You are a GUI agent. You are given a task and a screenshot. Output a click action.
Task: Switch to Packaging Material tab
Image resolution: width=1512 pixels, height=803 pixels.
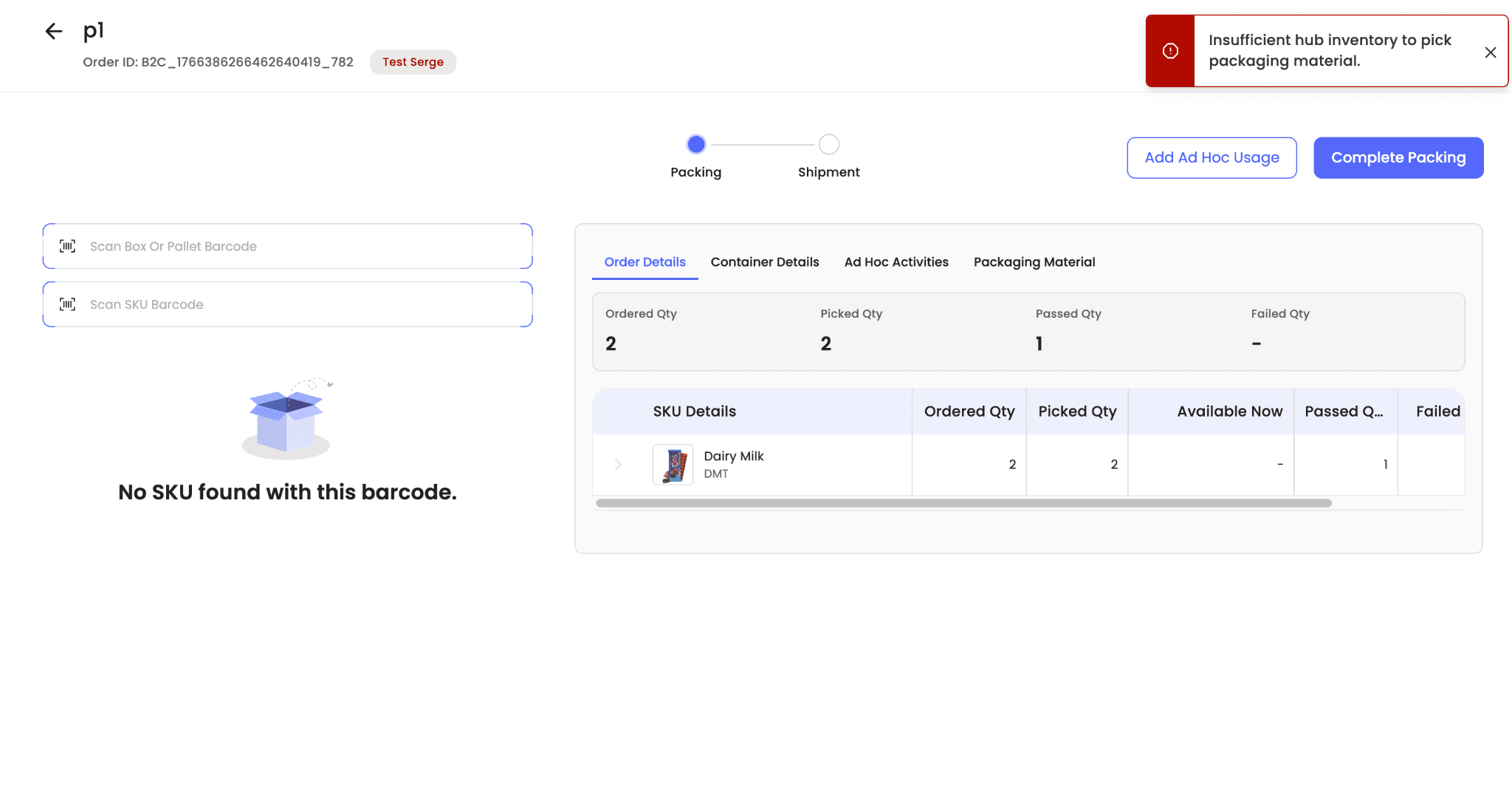(1034, 262)
